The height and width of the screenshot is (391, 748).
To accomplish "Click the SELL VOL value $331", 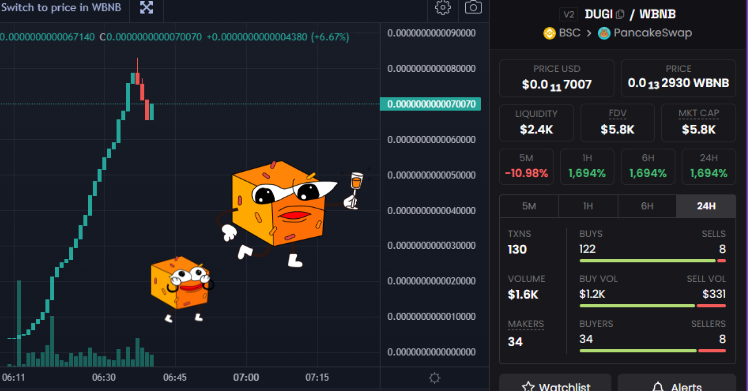I will 714,294.
